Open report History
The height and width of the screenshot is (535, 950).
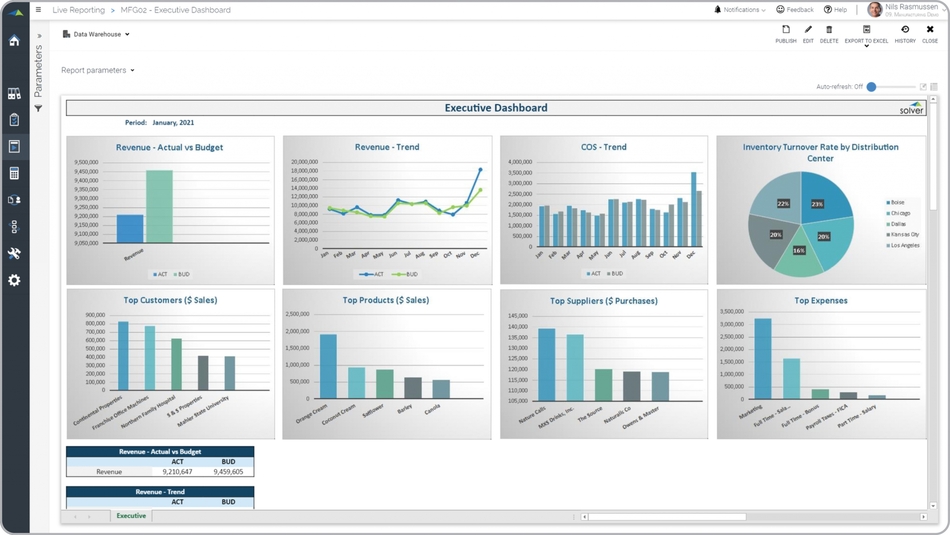point(905,34)
